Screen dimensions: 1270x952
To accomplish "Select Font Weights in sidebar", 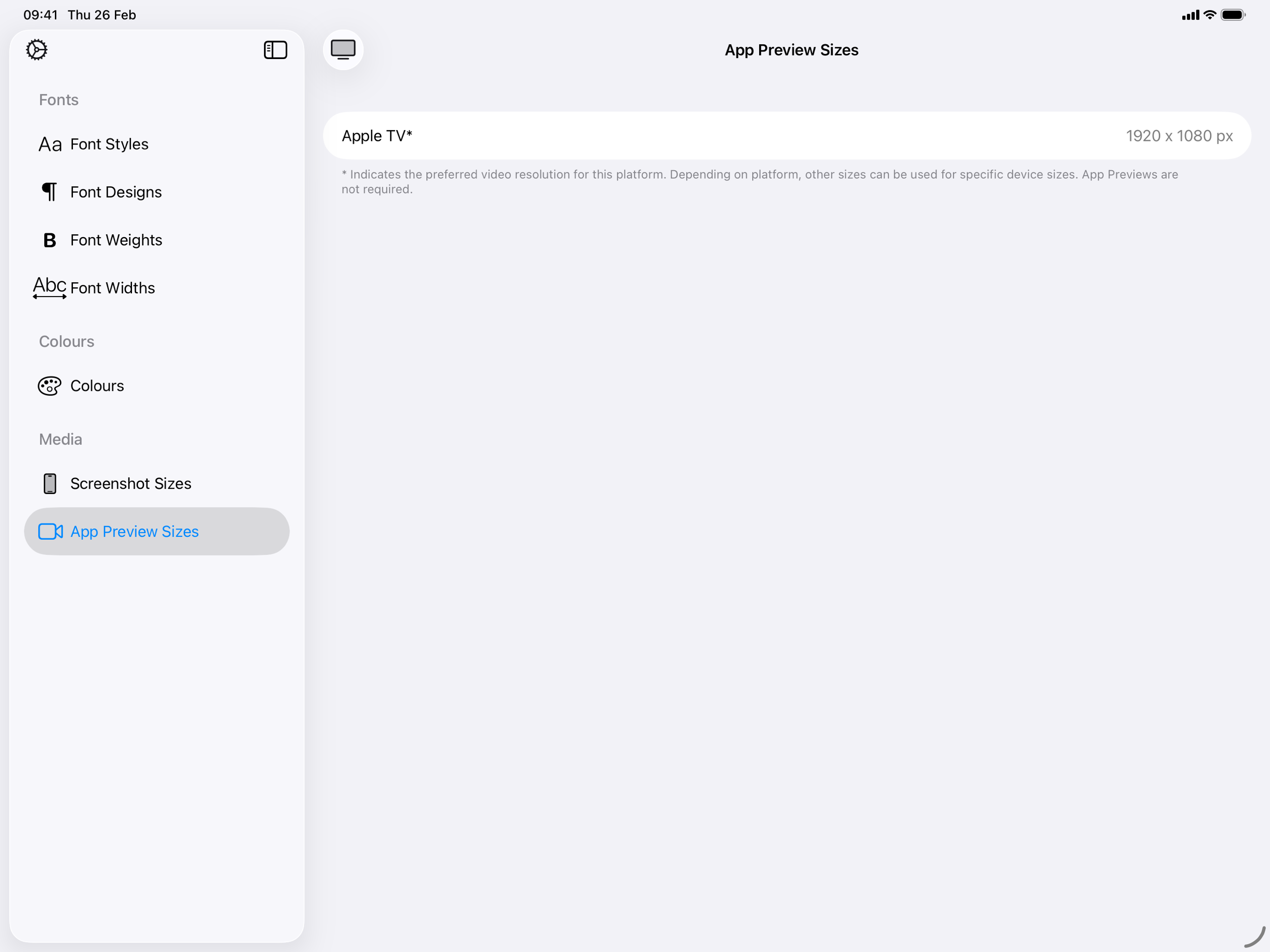I will click(116, 240).
